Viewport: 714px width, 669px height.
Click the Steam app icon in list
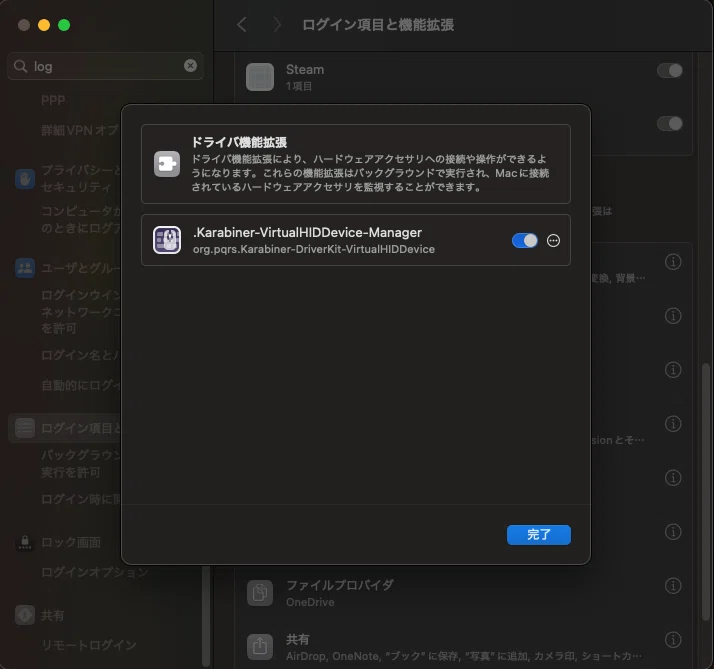tap(260, 77)
